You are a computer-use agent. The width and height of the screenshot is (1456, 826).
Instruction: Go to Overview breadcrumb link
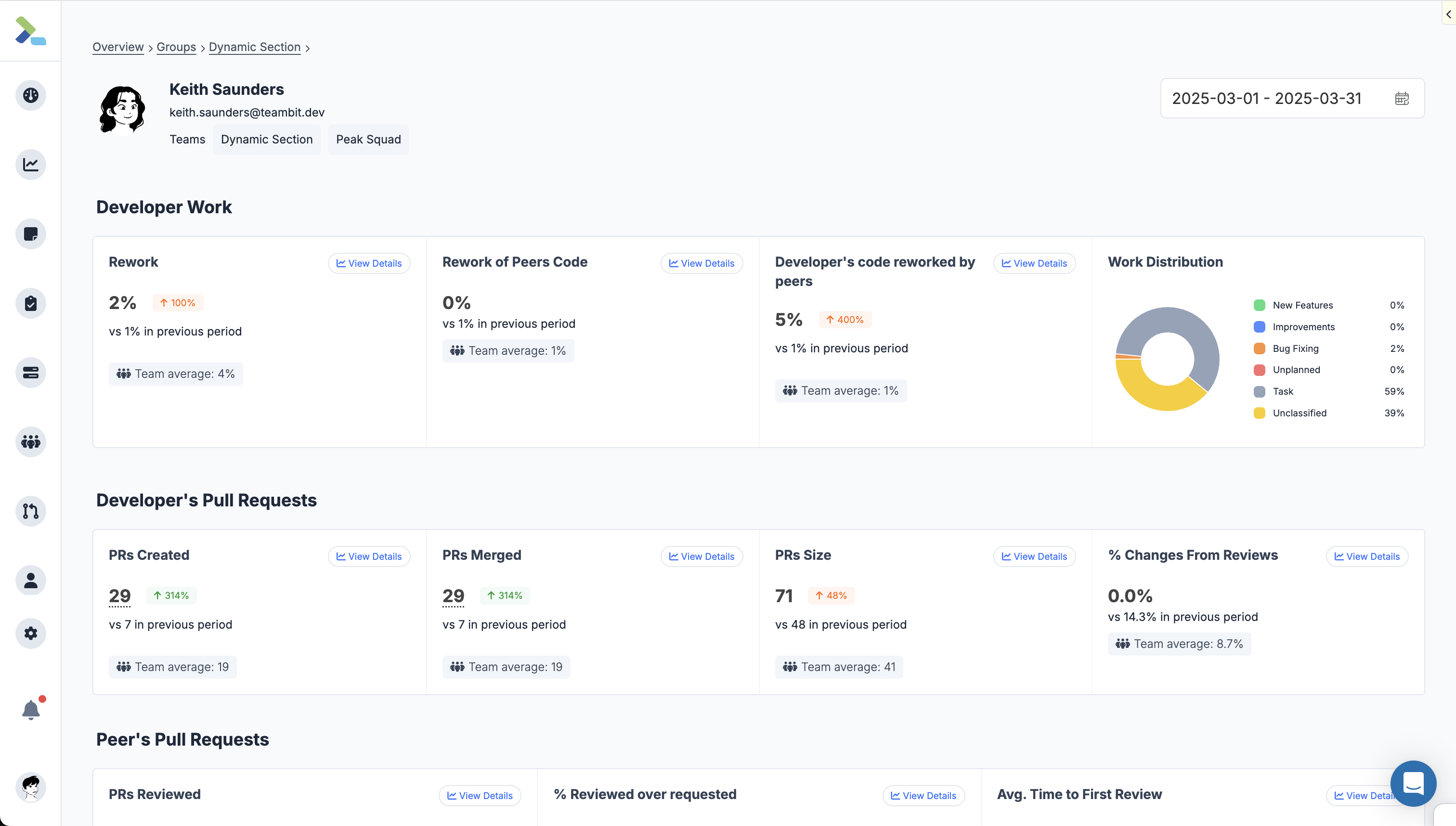pyautogui.click(x=118, y=47)
